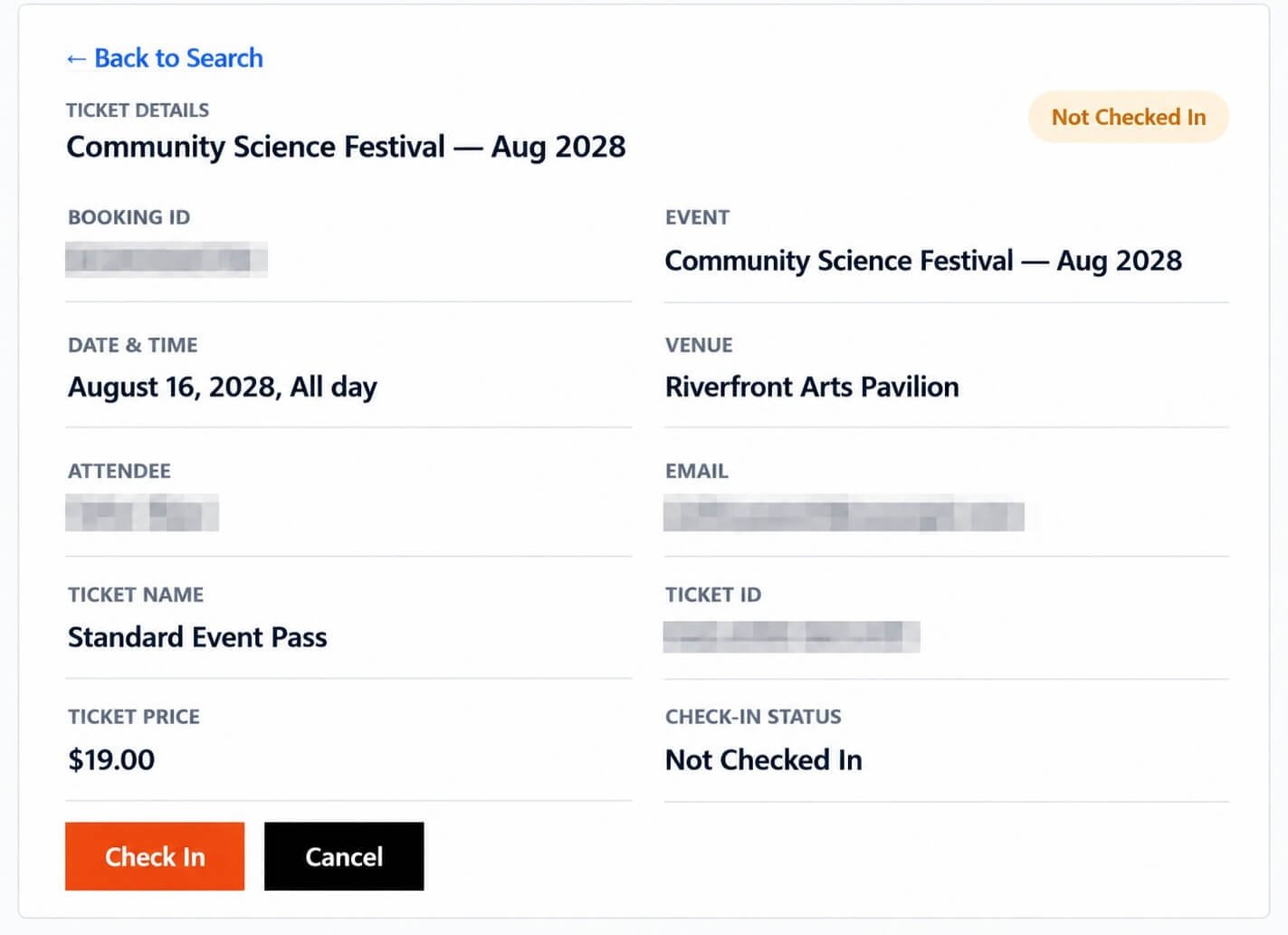Click the black Cancel button

tap(344, 855)
